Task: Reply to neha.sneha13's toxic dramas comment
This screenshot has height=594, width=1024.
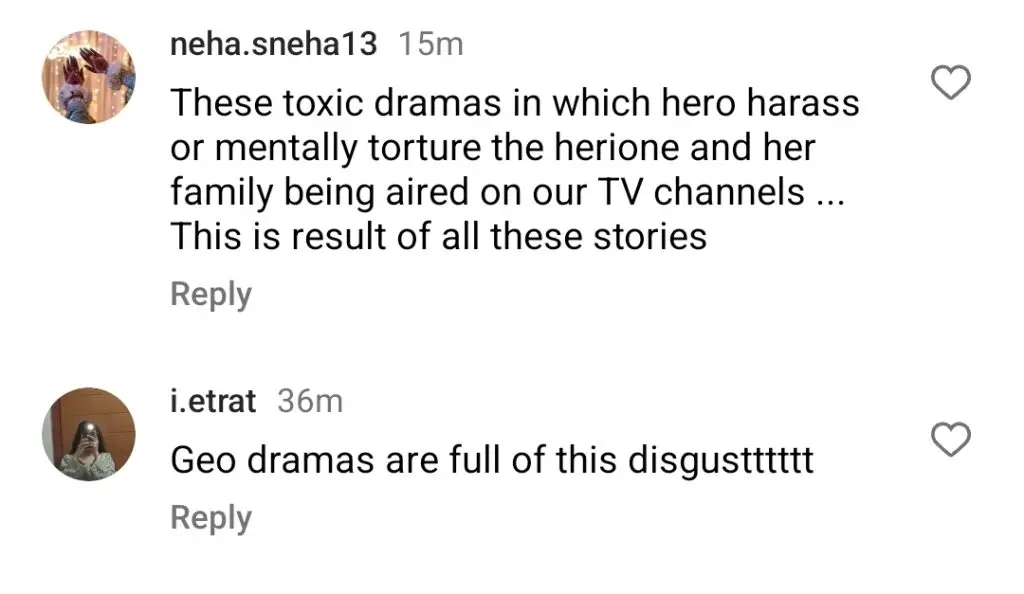Action: pos(211,294)
